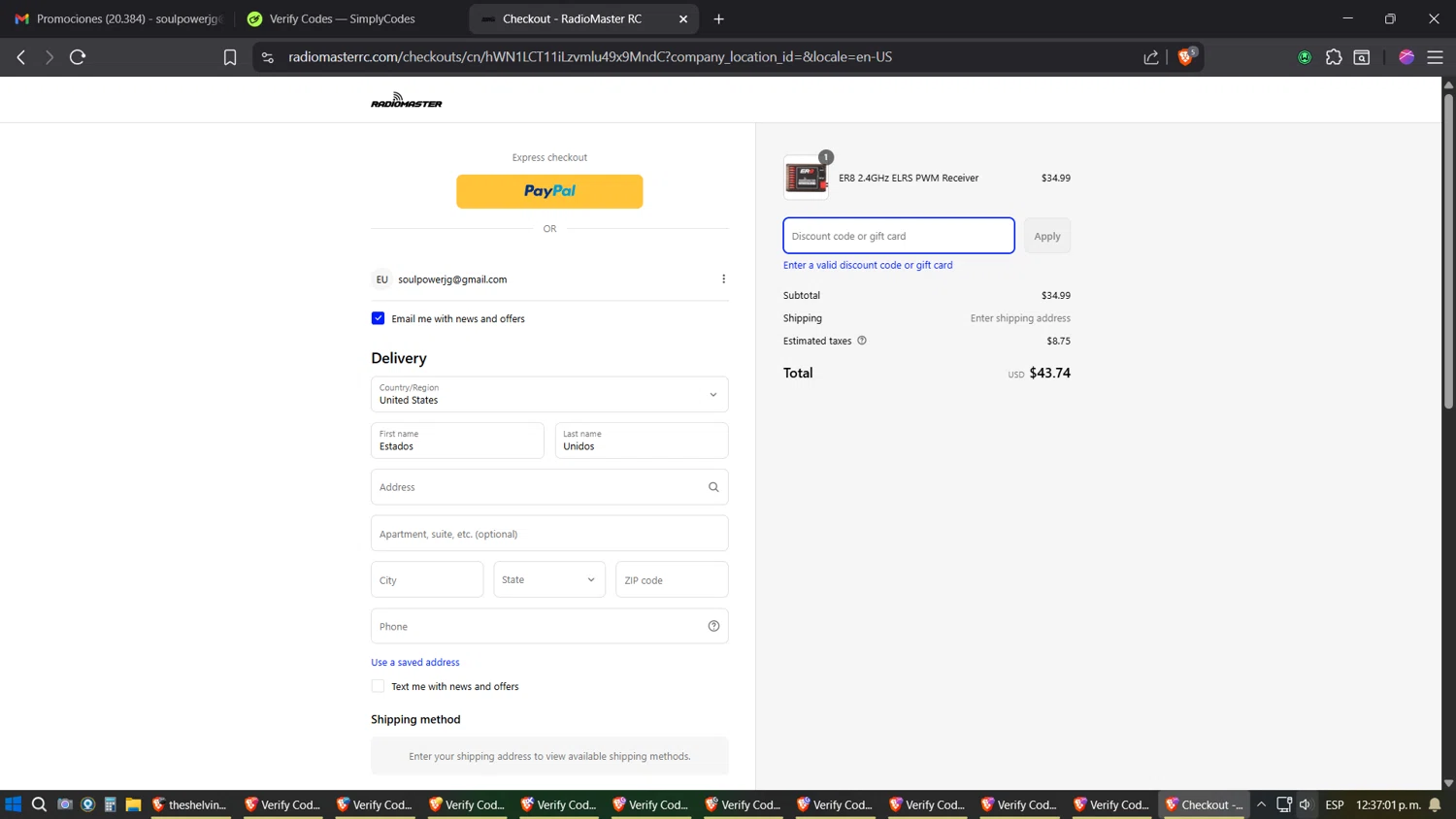Close the Checkout - RadioMaster RC tab
The height and width of the screenshot is (819, 1456).
coord(683,18)
